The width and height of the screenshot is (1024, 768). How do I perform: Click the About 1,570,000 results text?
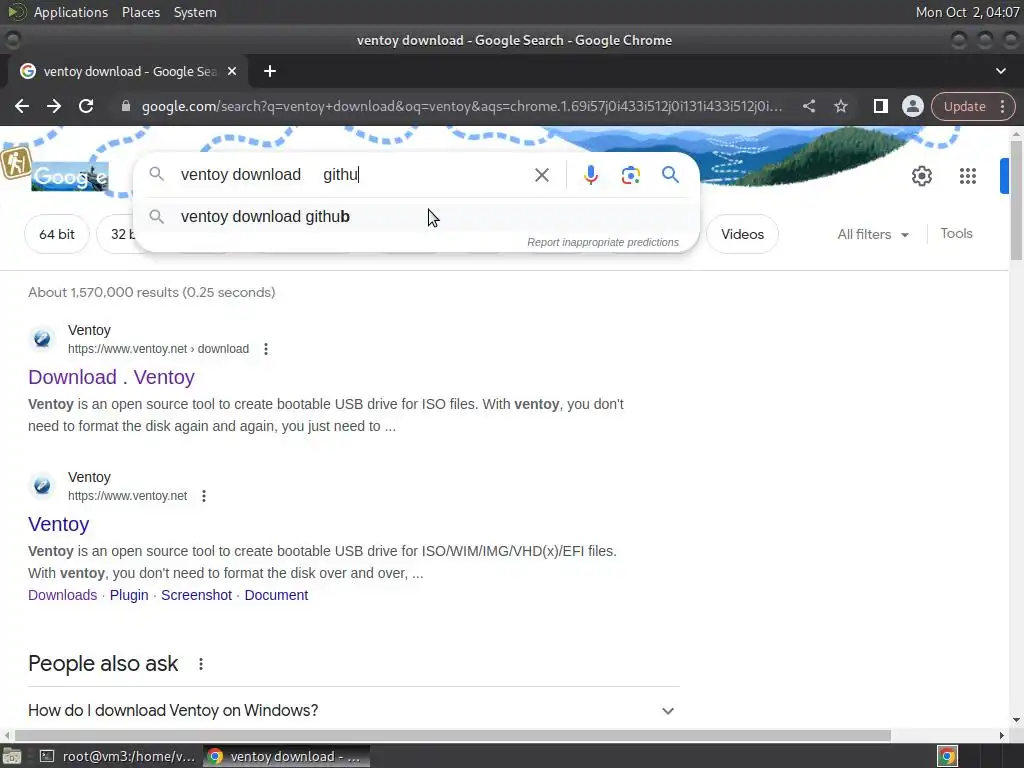(152, 293)
